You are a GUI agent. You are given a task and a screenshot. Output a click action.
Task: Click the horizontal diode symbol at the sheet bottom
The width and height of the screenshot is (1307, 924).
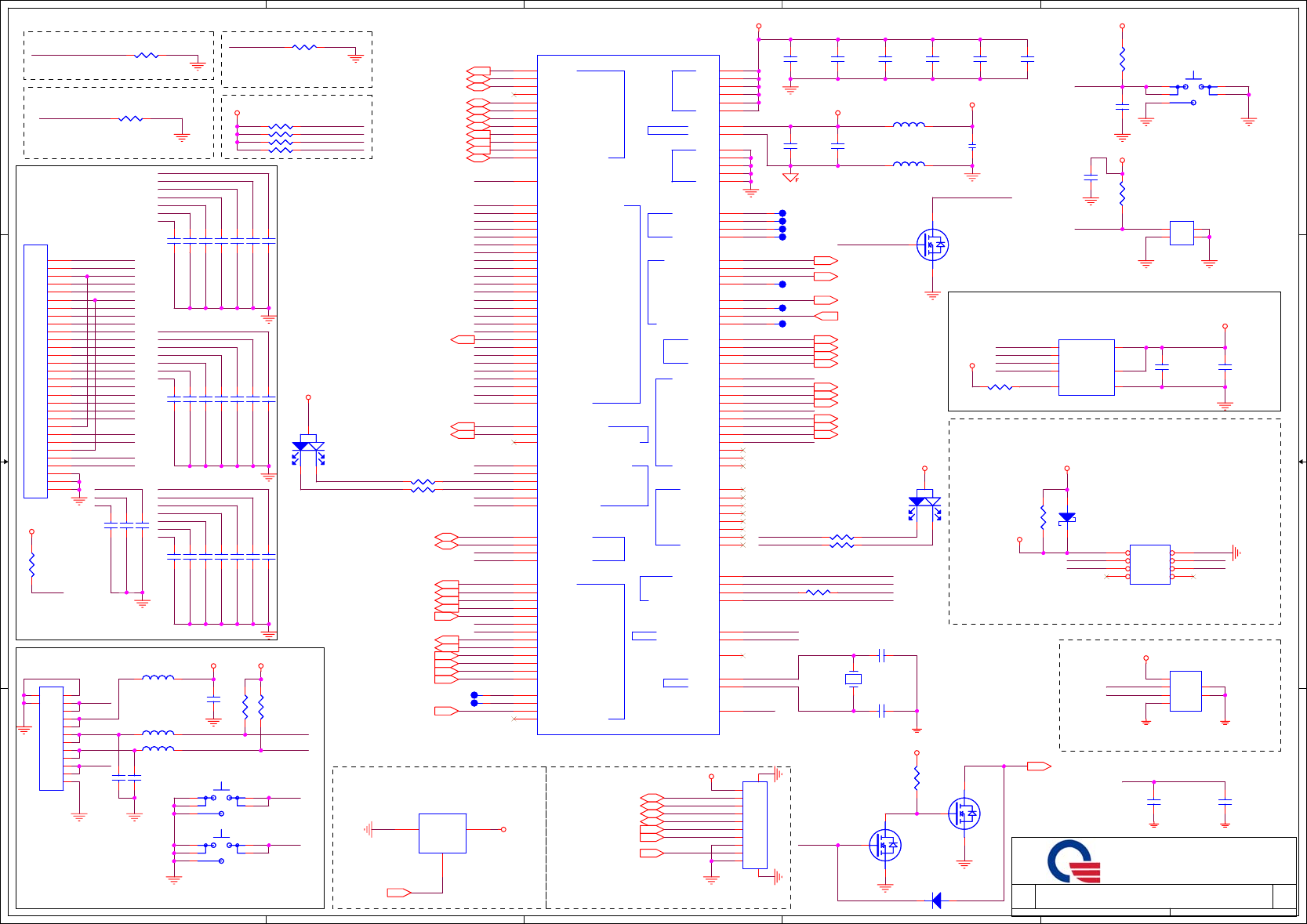pos(936,900)
